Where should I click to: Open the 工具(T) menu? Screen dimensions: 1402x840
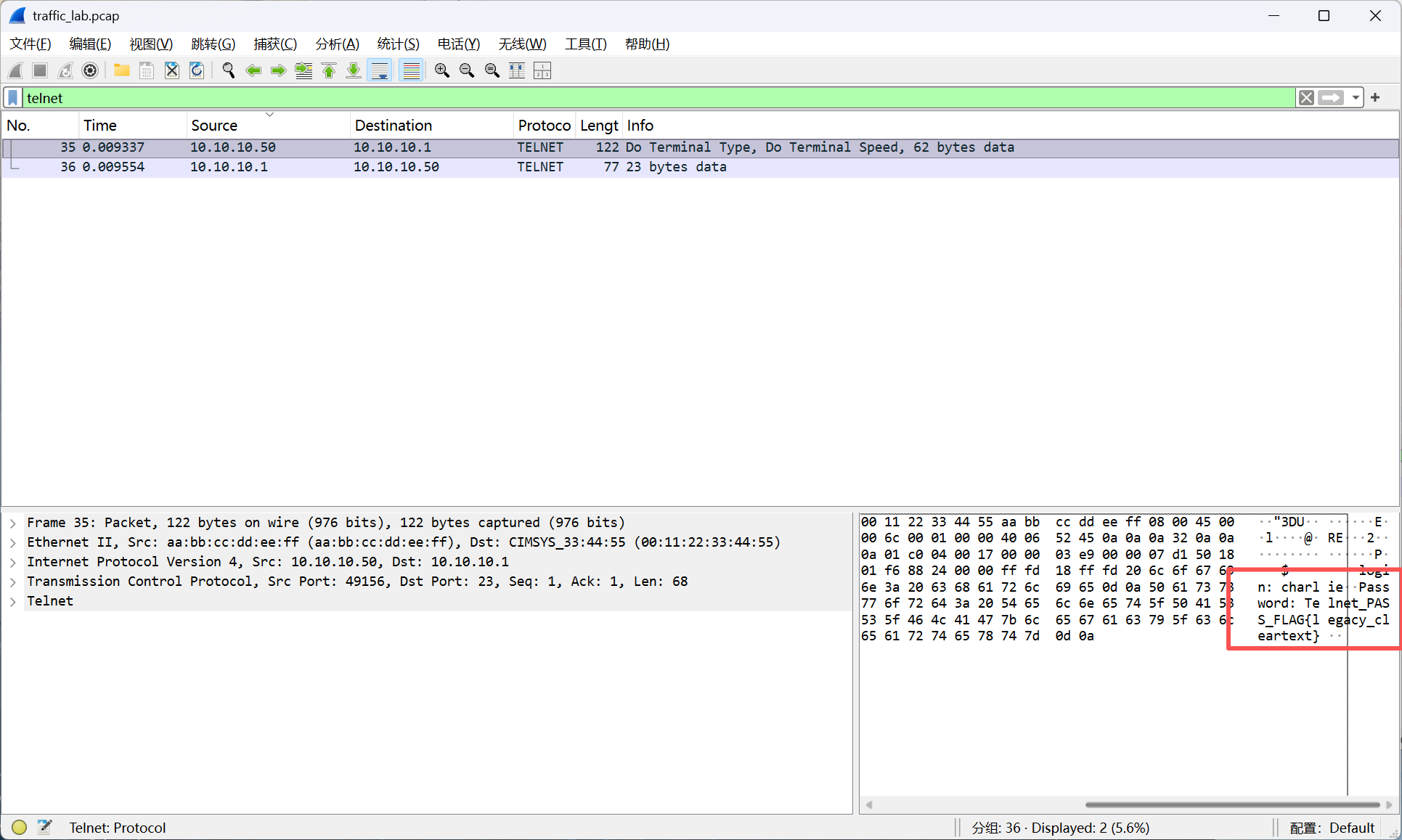pyautogui.click(x=586, y=44)
